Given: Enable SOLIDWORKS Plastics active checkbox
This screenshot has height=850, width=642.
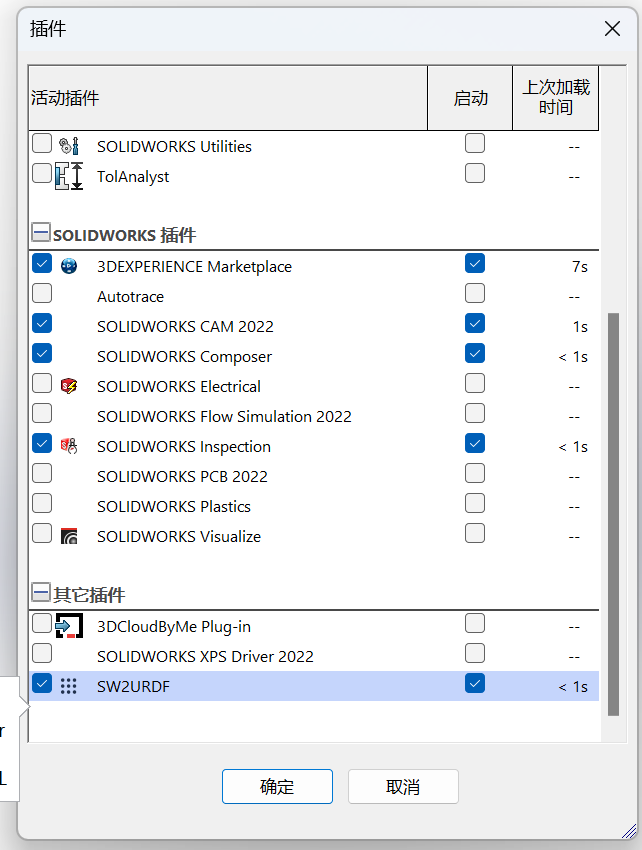Looking at the screenshot, I should pyautogui.click(x=42, y=504).
